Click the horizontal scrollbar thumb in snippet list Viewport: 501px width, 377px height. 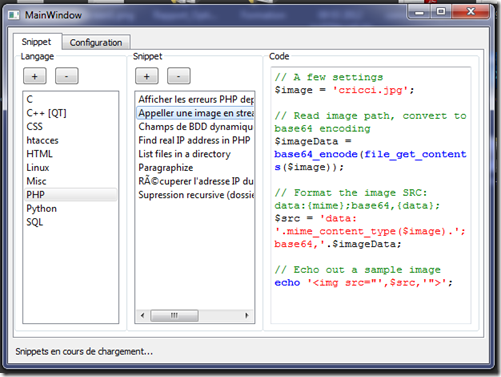pos(174,315)
